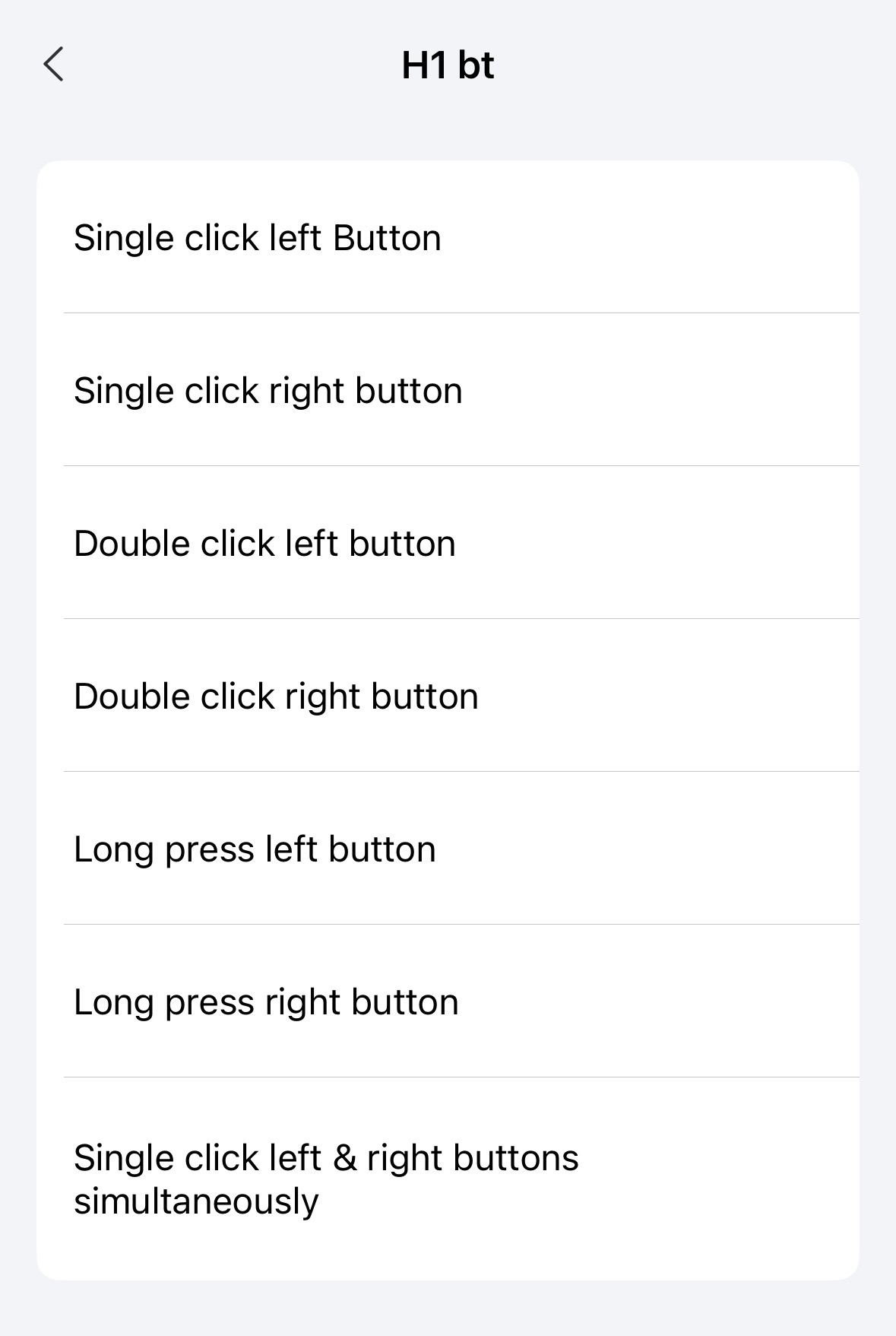
Task: Return using the top-left arrow
Action: click(x=53, y=64)
